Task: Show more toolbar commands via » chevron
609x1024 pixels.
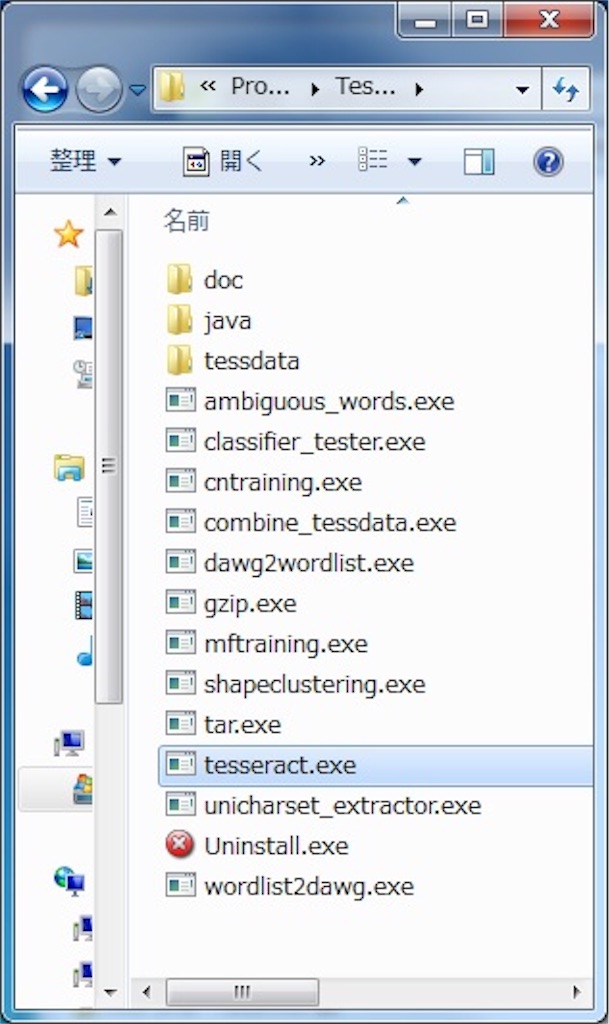Action: [x=317, y=161]
